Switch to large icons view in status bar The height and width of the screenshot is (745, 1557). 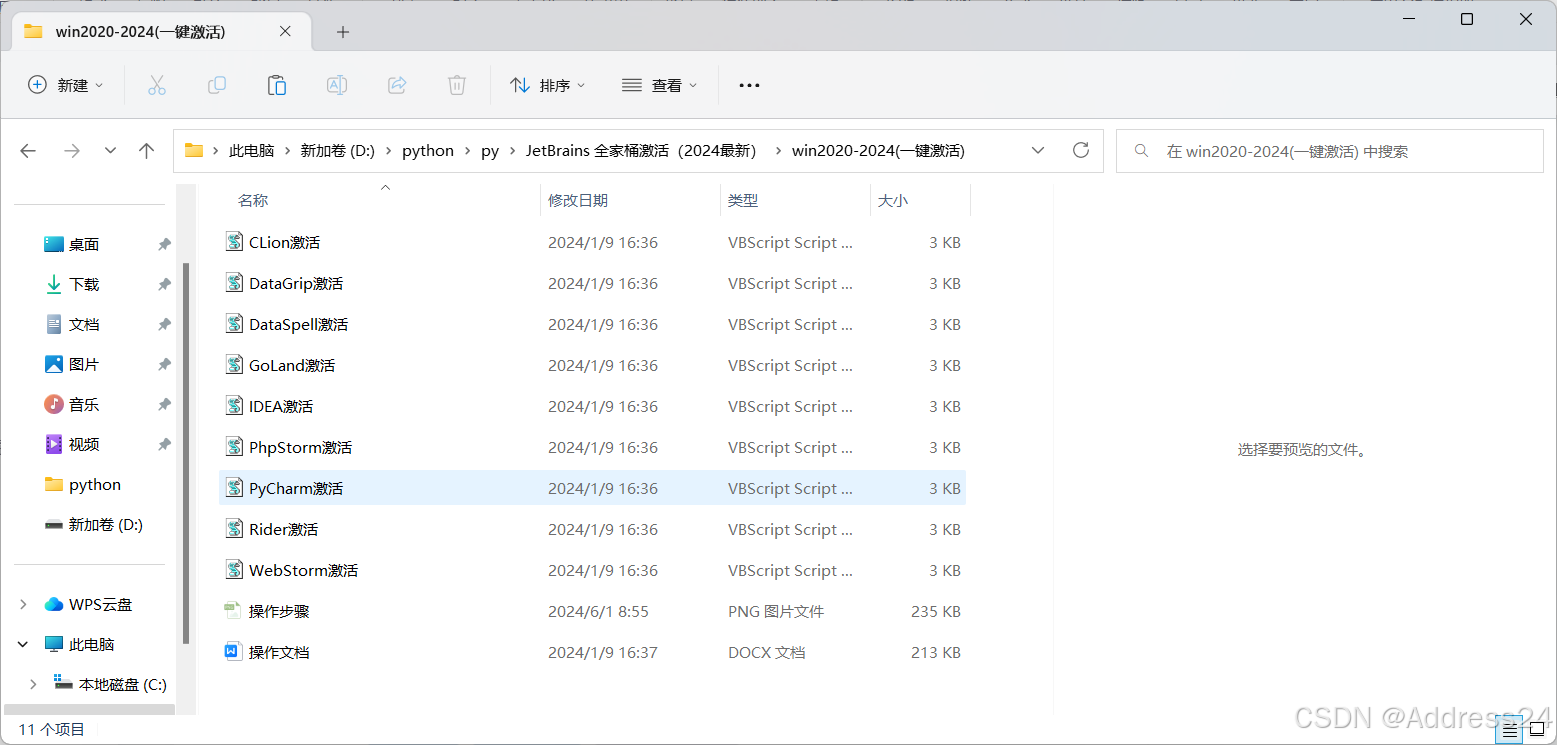pos(1536,731)
